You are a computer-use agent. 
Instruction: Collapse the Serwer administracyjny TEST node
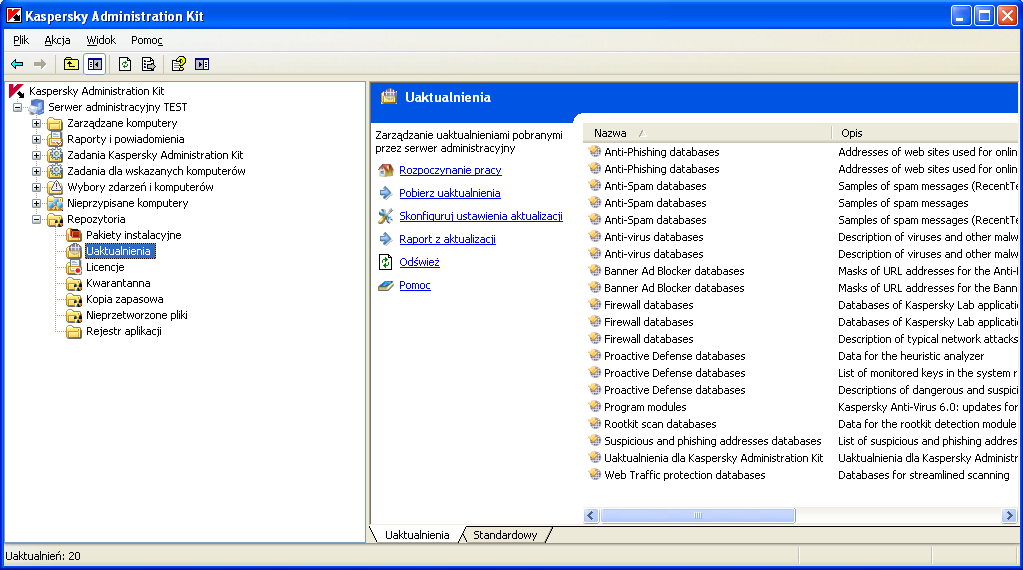(18, 107)
